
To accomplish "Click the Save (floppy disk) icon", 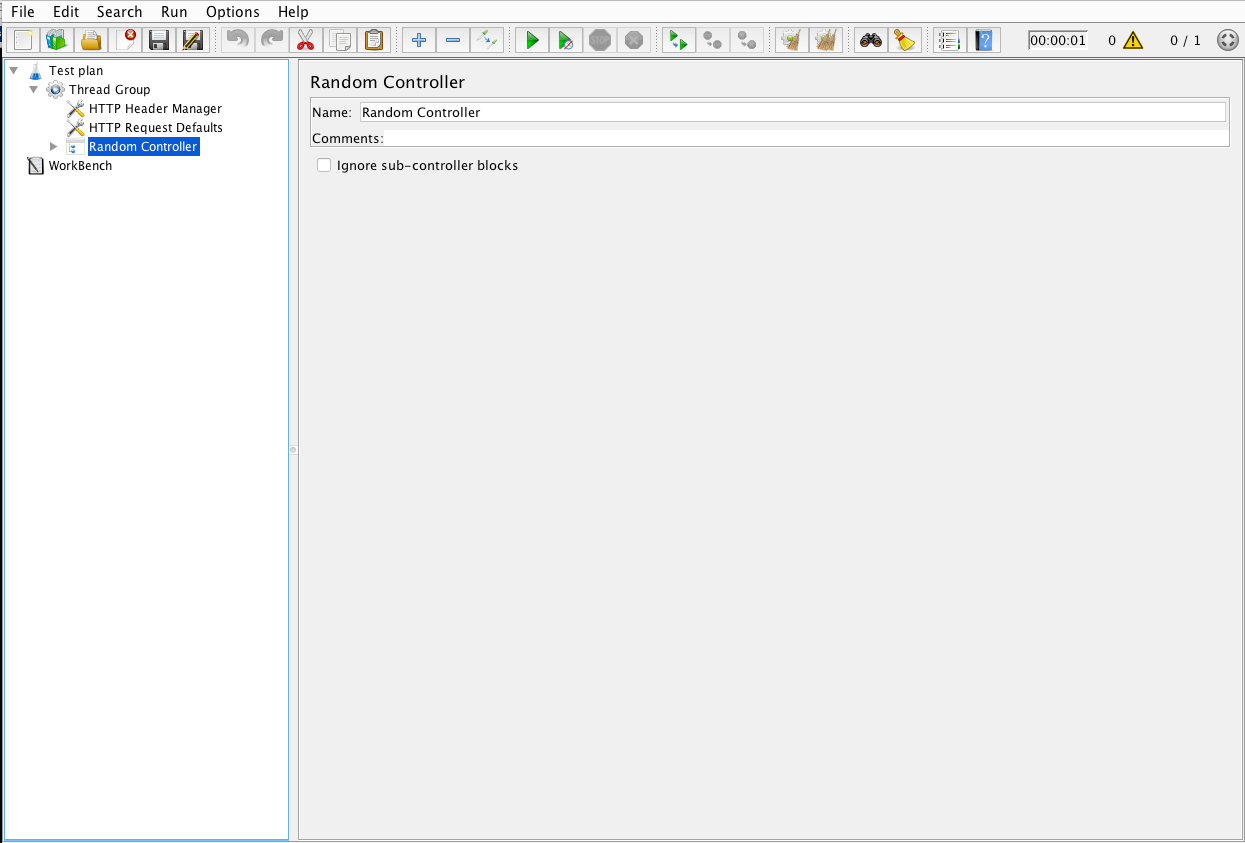I will click(x=158, y=40).
